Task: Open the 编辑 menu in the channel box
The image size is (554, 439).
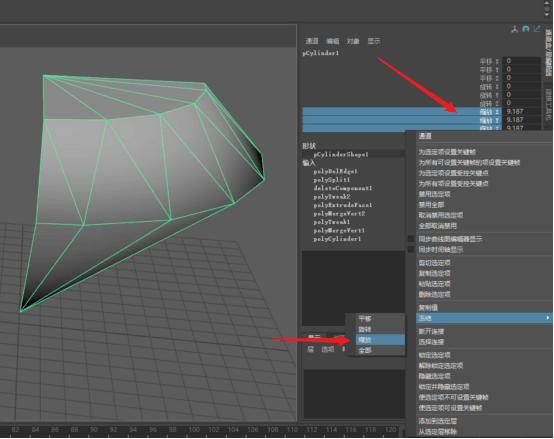Action: point(332,41)
